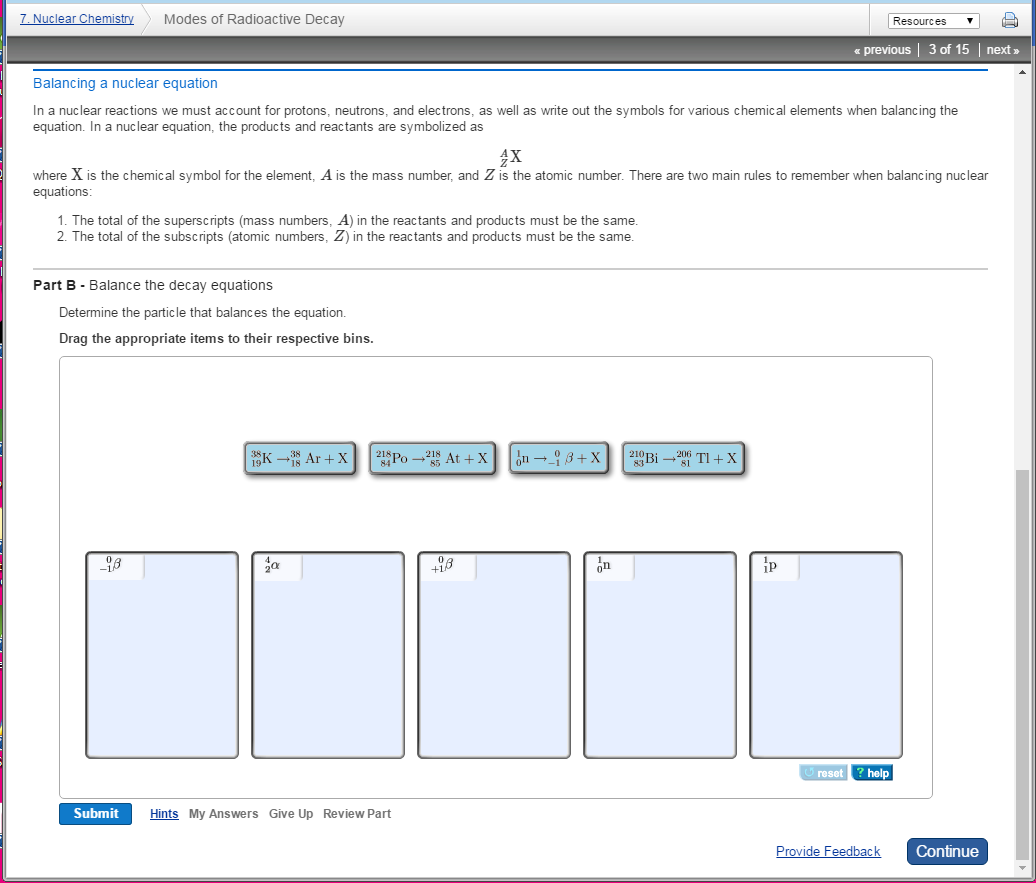Open the 7. Nuclear Chemistry breadcrumb link
This screenshot has width=1036, height=883.
coord(77,19)
